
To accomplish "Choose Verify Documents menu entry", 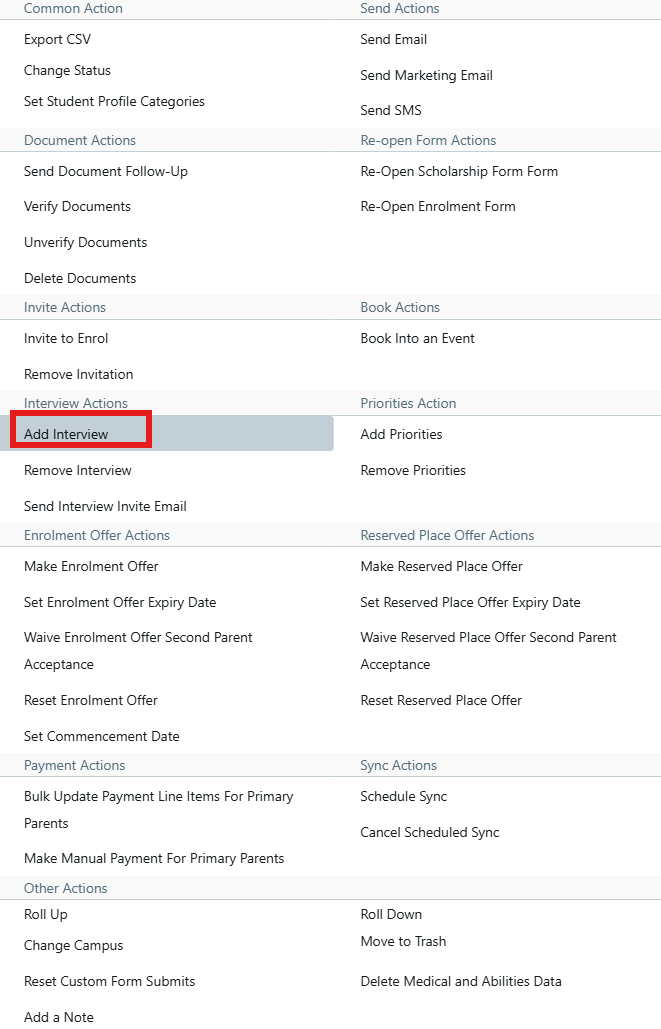I will pos(77,207).
